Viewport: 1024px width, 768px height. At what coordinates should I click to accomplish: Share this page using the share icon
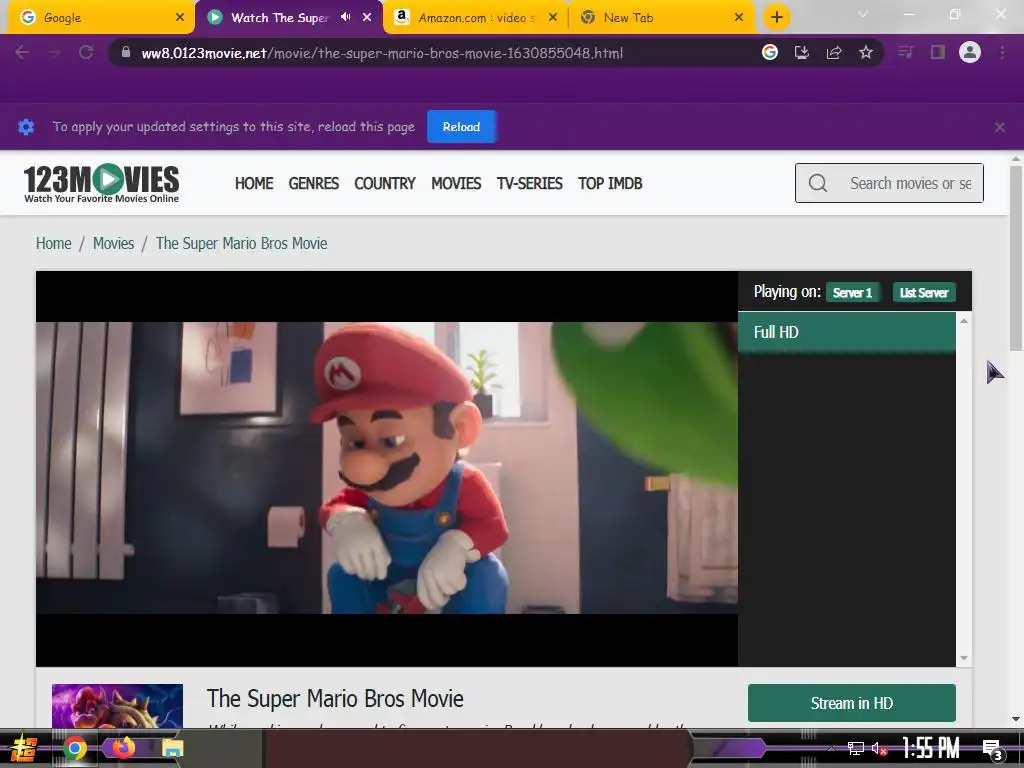pyautogui.click(x=834, y=52)
